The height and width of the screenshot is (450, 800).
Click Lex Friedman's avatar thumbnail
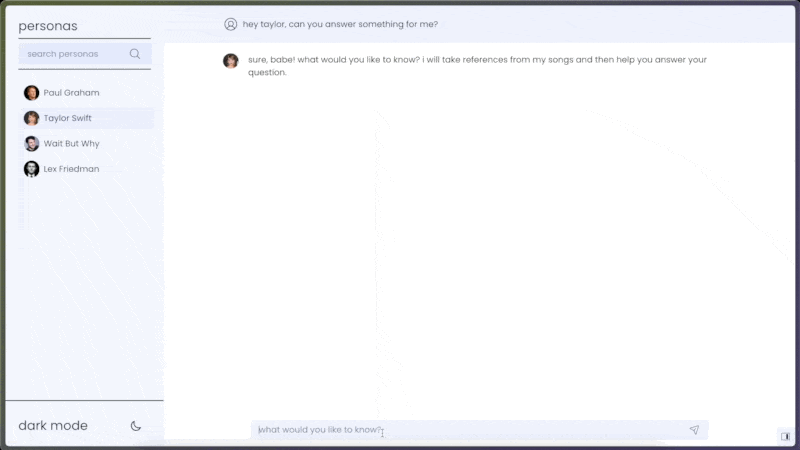pos(31,169)
